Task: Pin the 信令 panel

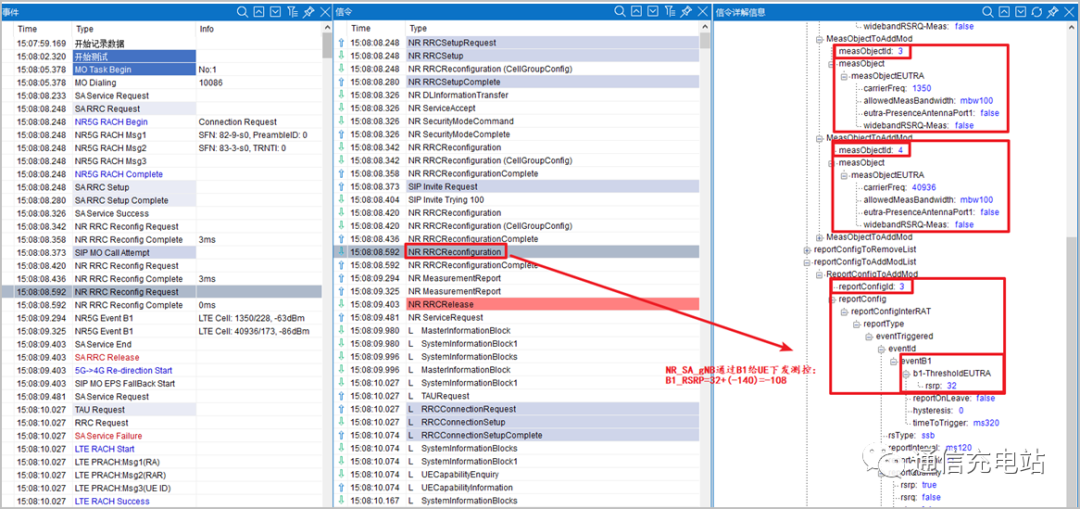Action: 686,12
